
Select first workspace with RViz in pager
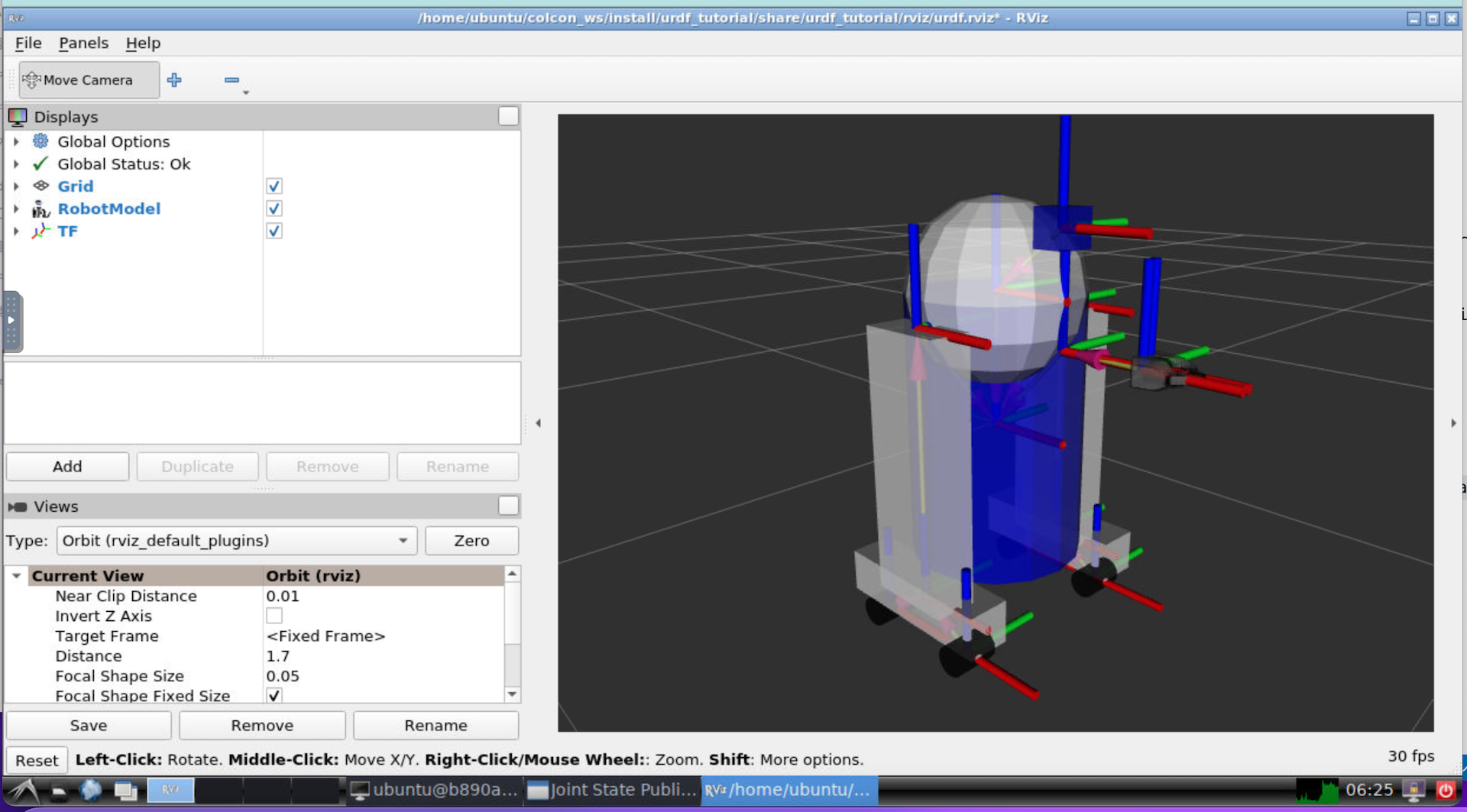[170, 791]
